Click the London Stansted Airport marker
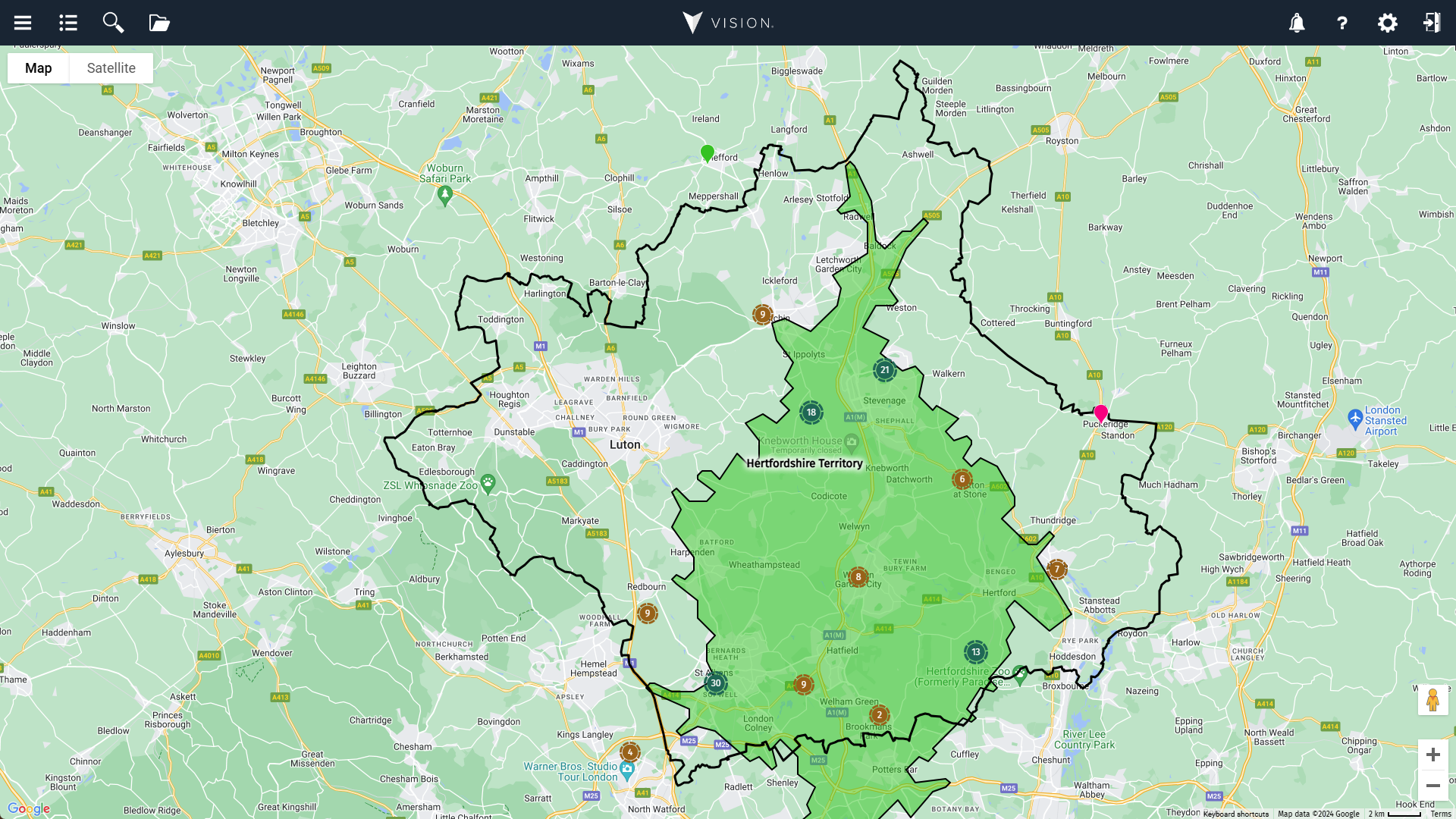This screenshot has width=1456, height=819. 1355,419
